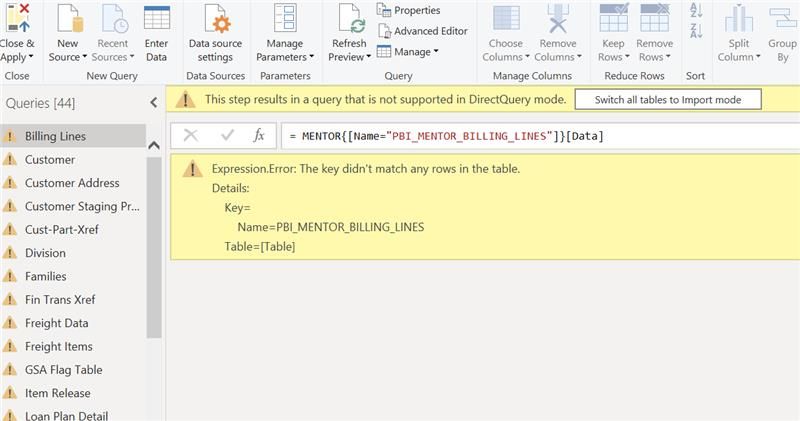Click the Manage Parameters icon
Image resolution: width=800 pixels, height=421 pixels.
coord(285,18)
